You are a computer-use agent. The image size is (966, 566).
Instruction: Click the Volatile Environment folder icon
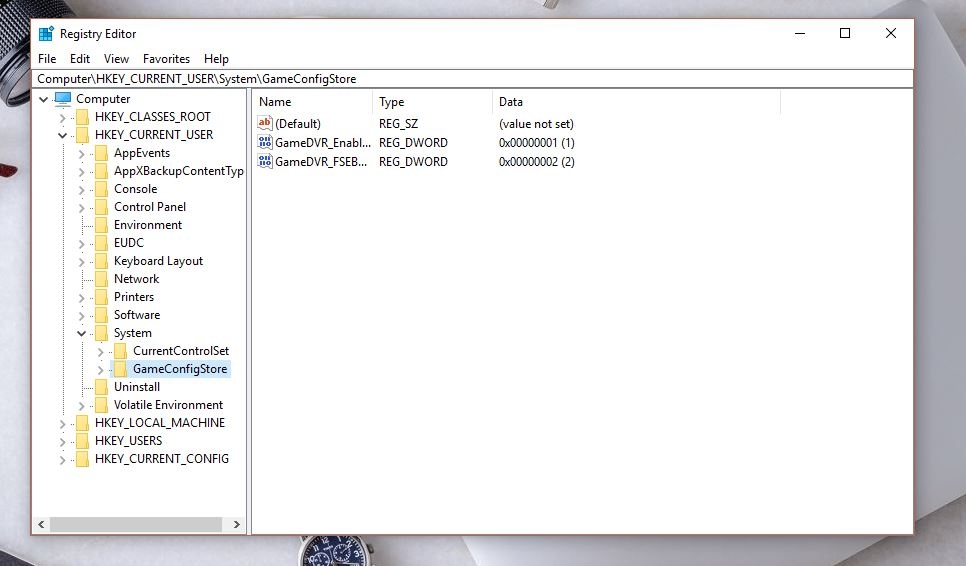(101, 405)
